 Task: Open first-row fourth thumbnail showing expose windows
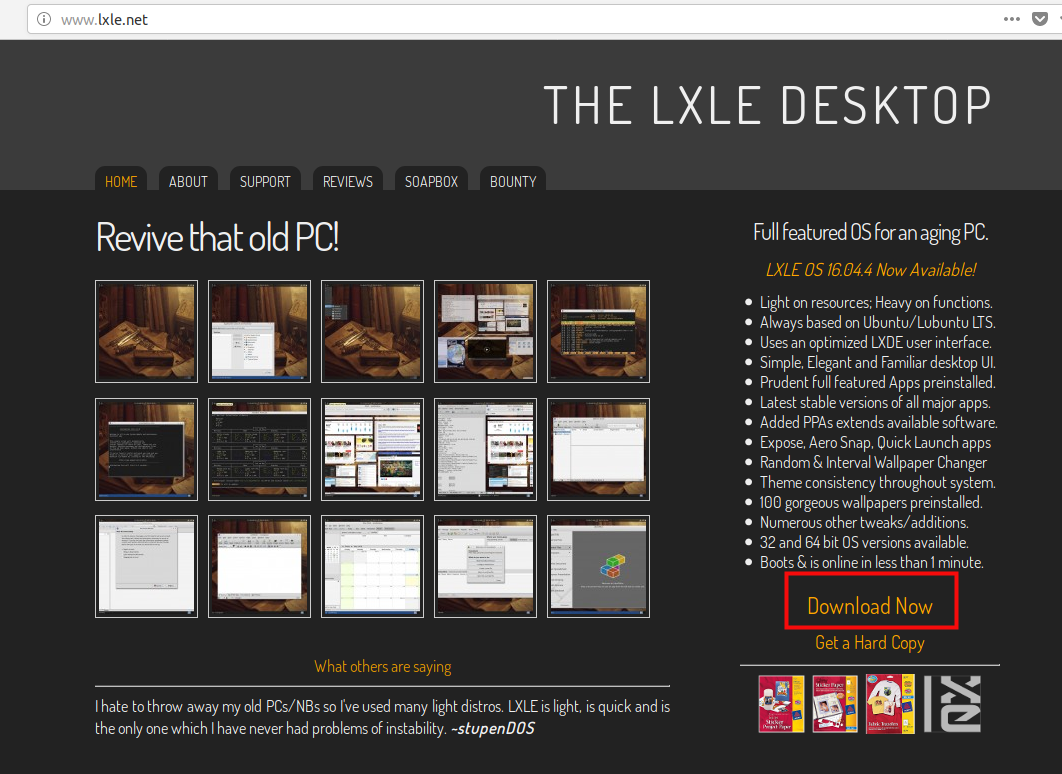486,331
